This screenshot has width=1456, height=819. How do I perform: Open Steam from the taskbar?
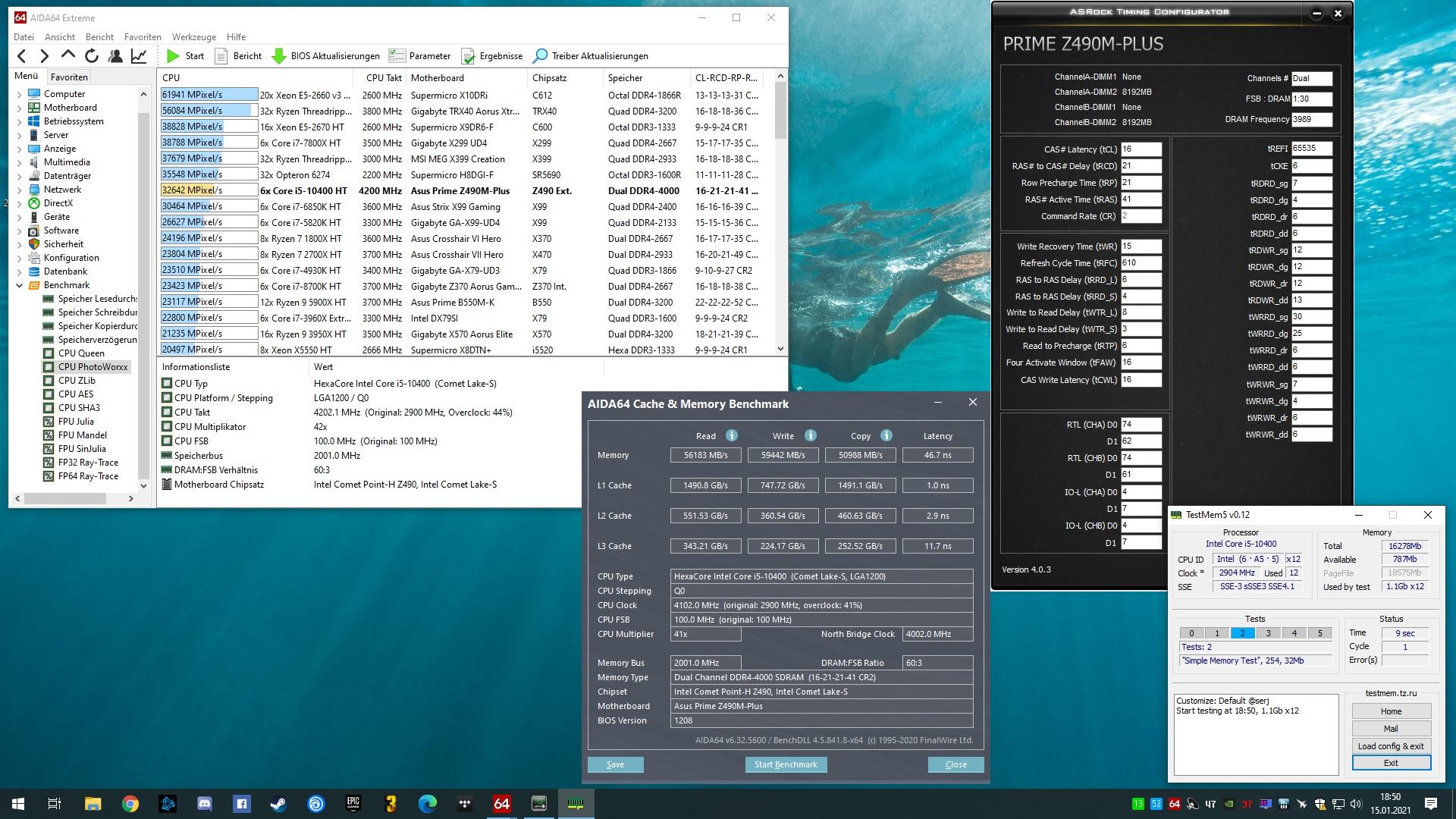click(278, 804)
